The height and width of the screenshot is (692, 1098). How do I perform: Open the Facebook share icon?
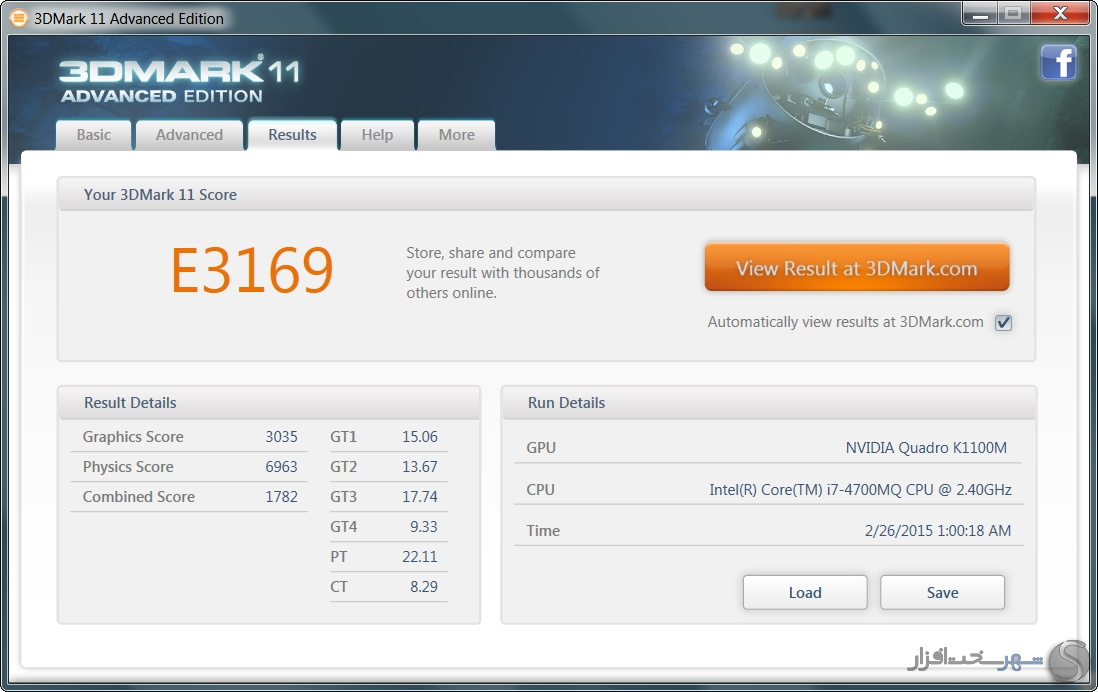pyautogui.click(x=1058, y=63)
